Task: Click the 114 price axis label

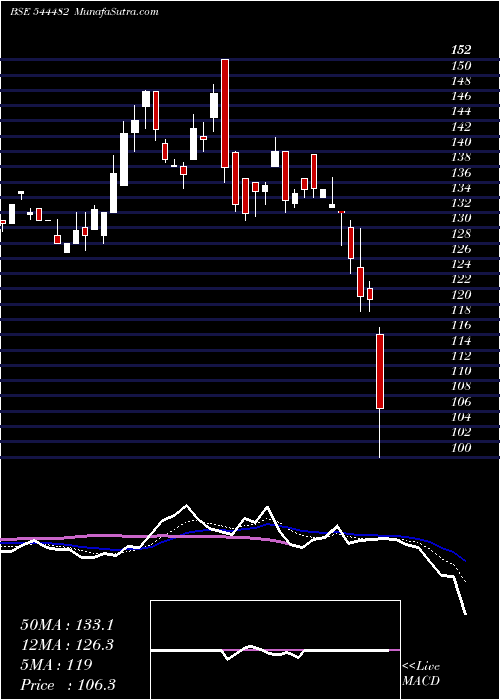Action: 461,341
